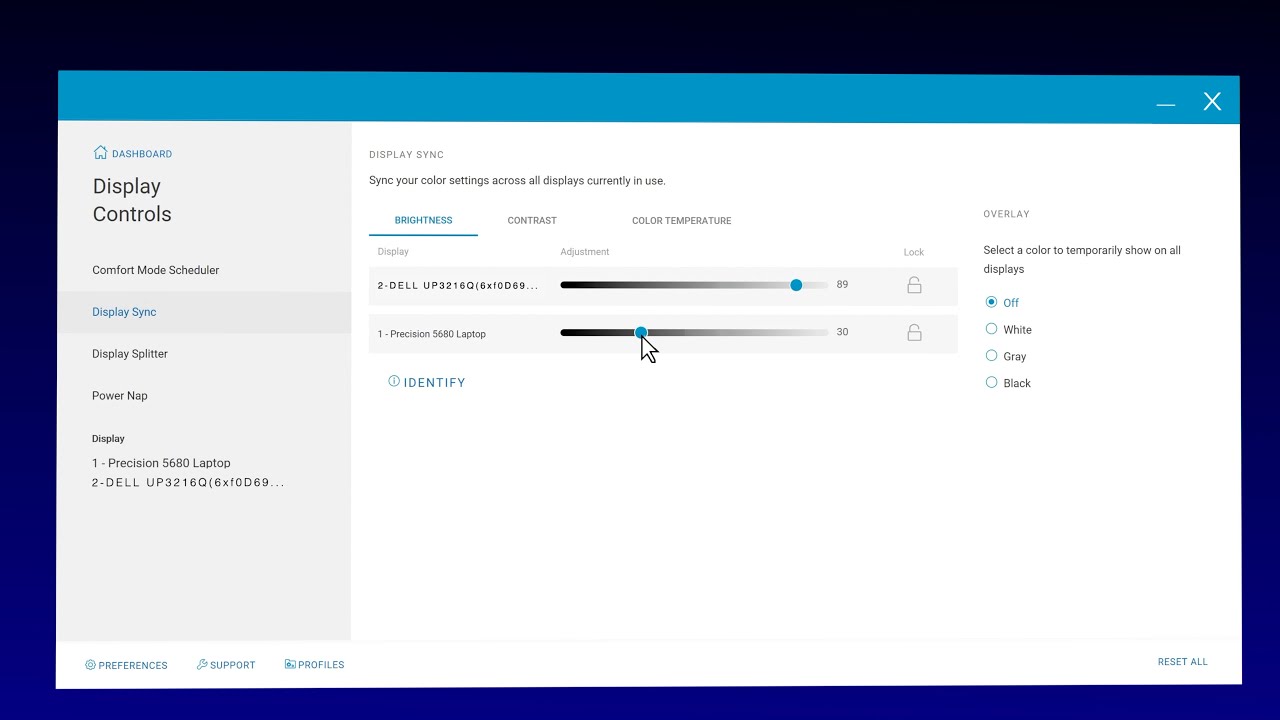Click the brightness value 89
The width and height of the screenshot is (1280, 720).
(842, 285)
